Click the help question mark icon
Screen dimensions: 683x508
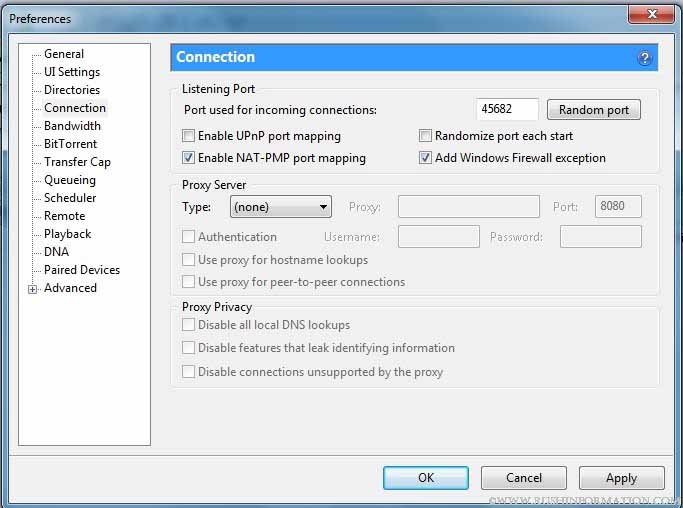(x=645, y=58)
